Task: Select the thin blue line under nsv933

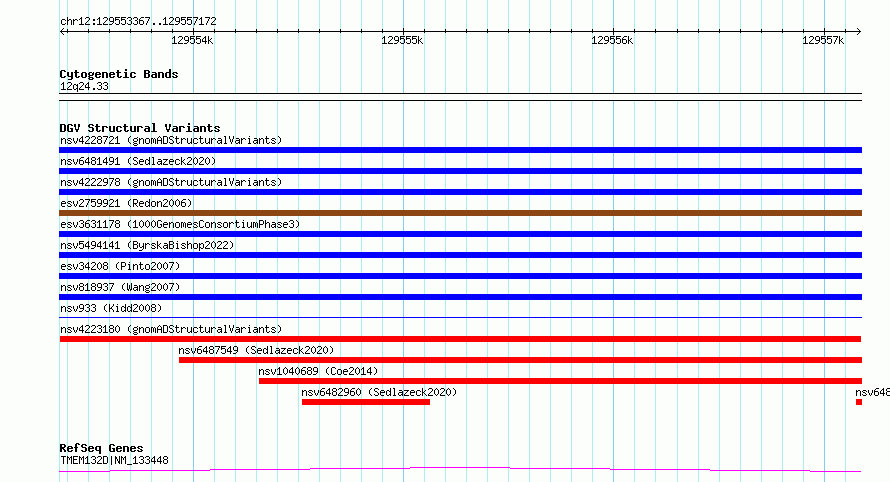Action: (460, 317)
